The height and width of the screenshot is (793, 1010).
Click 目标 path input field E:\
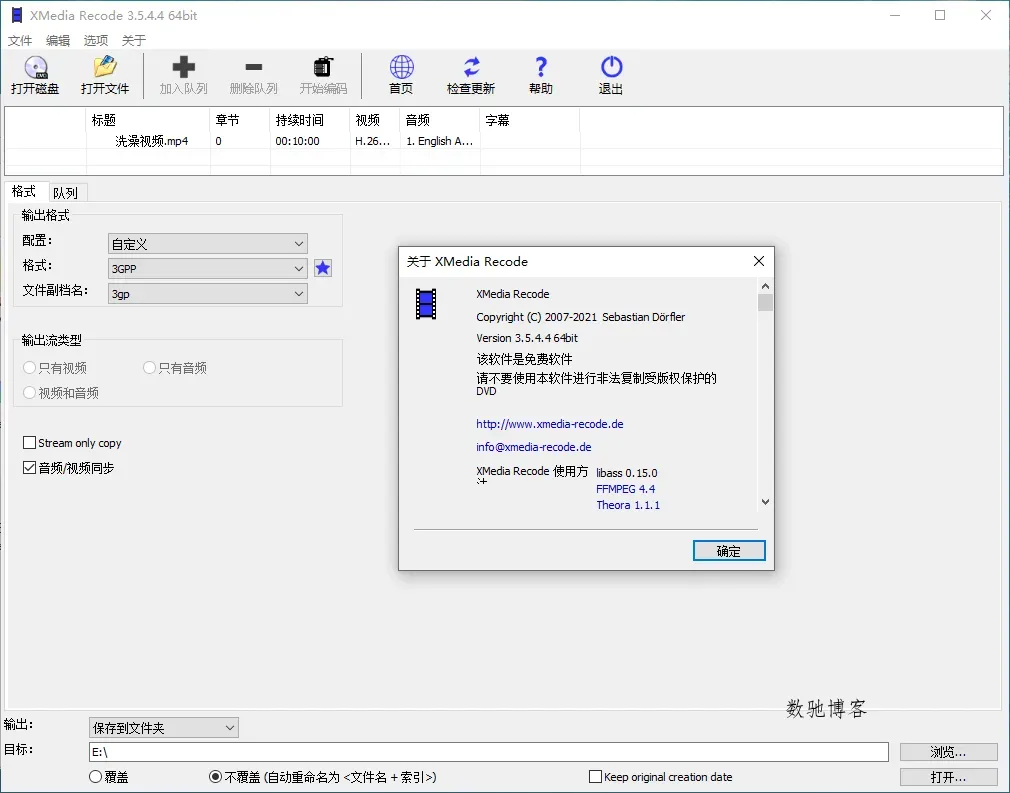click(488, 752)
